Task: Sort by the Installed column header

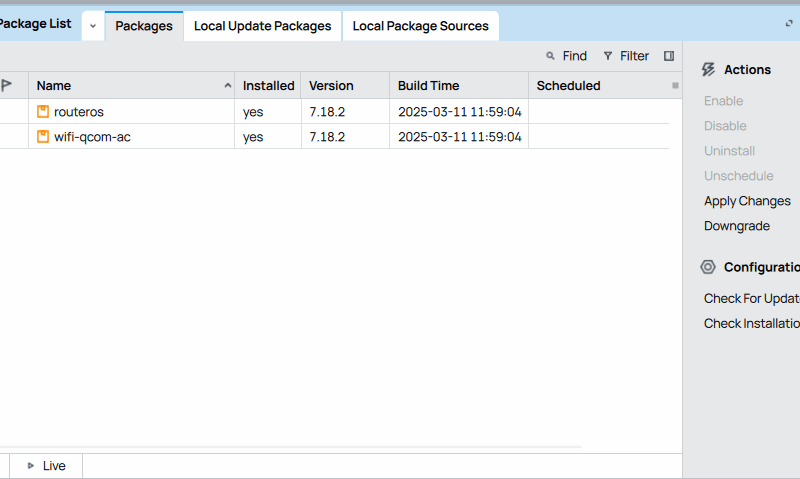Action: click(268, 86)
